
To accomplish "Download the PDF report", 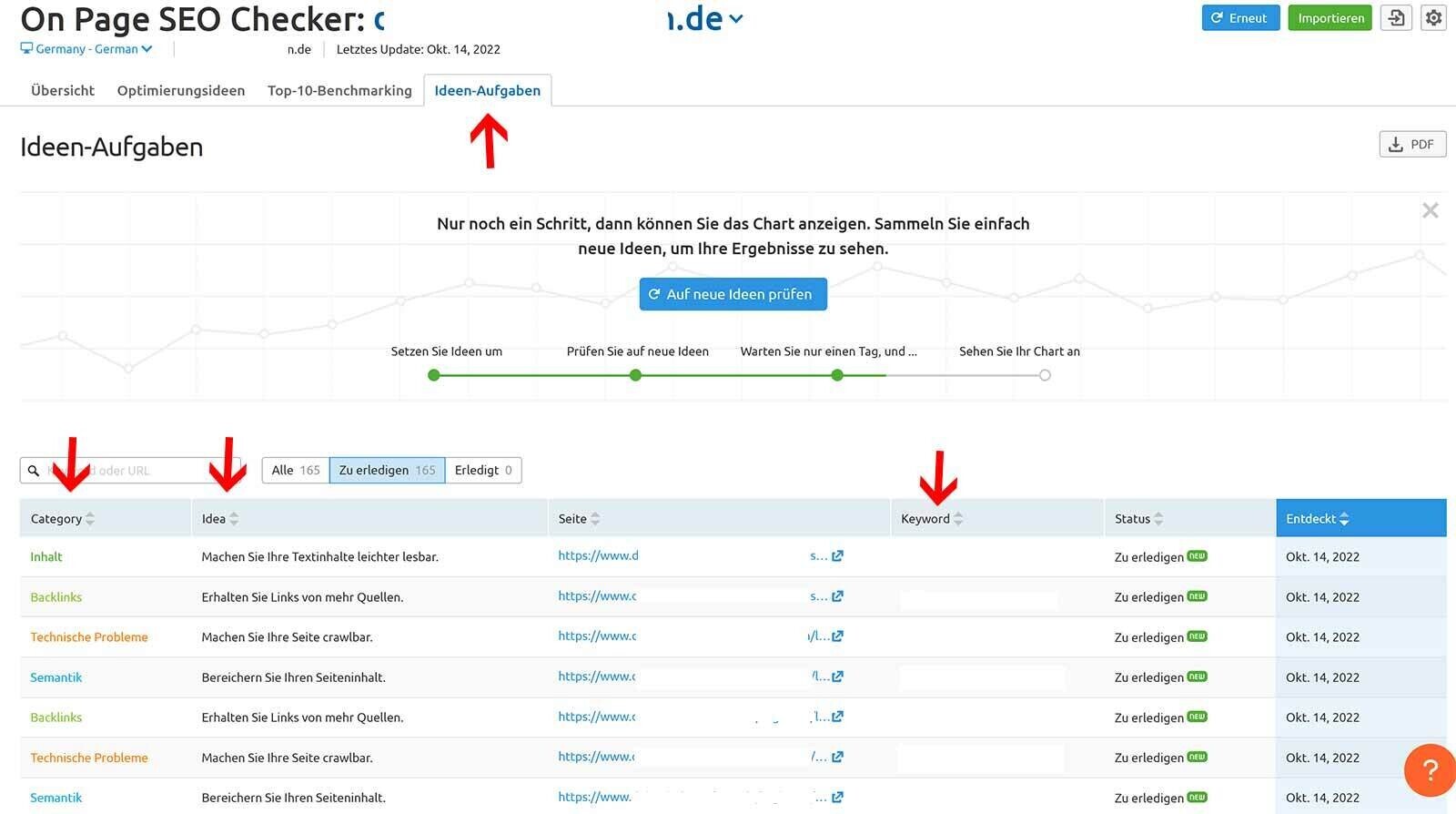I will 1411,145.
